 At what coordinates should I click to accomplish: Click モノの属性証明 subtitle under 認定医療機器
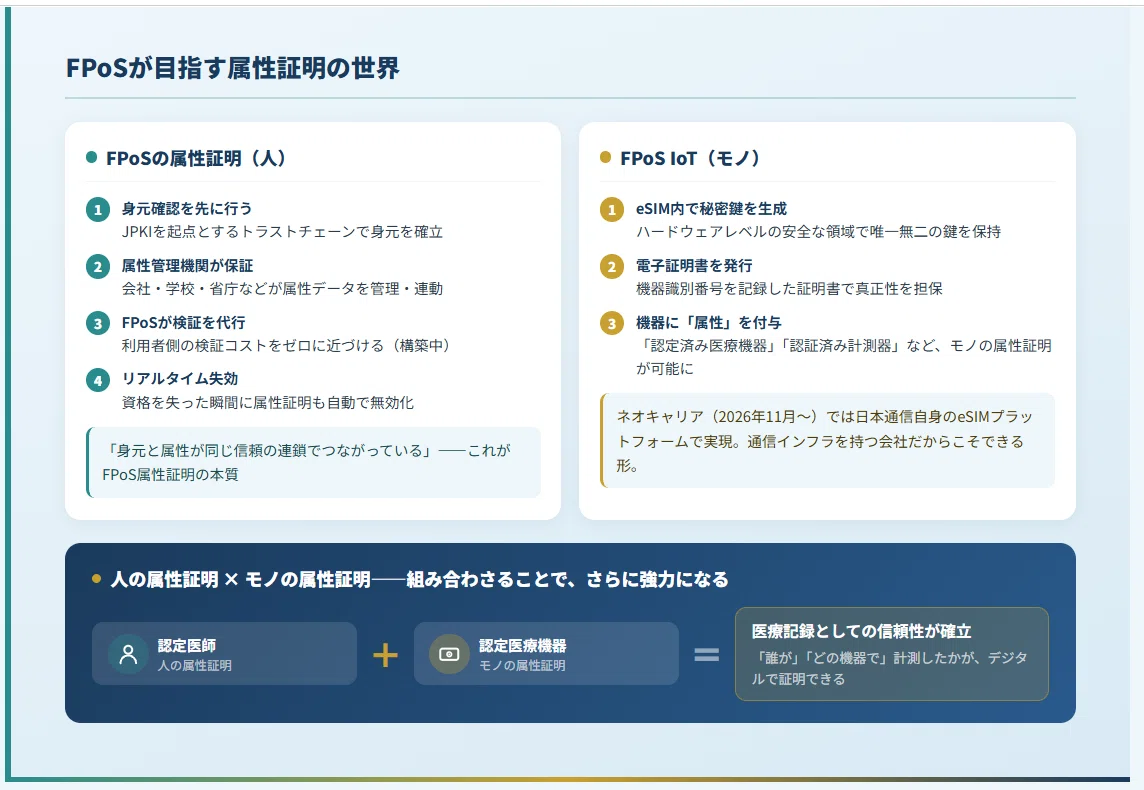click(522, 666)
